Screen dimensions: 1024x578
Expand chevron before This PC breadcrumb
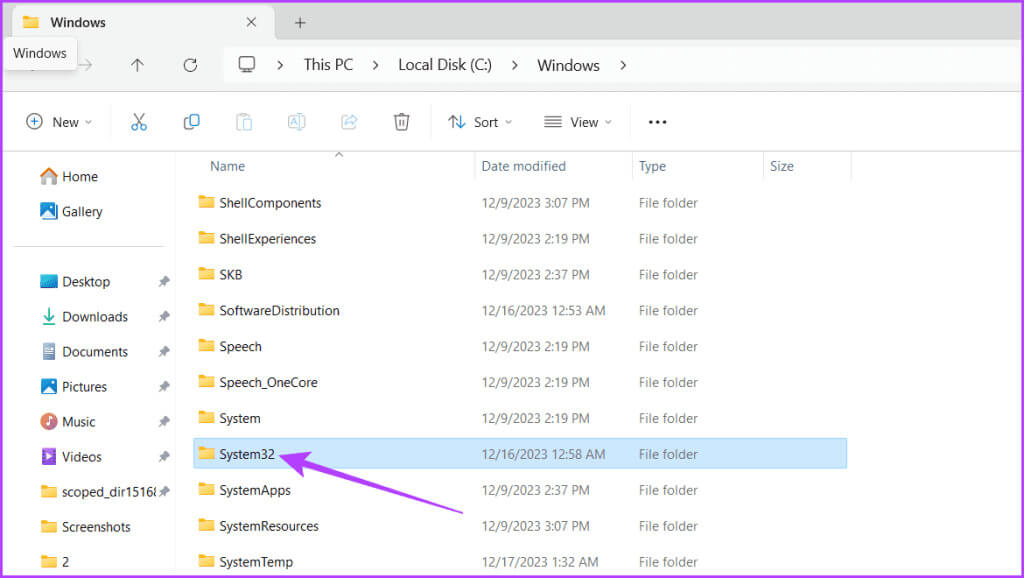pyautogui.click(x=280, y=65)
